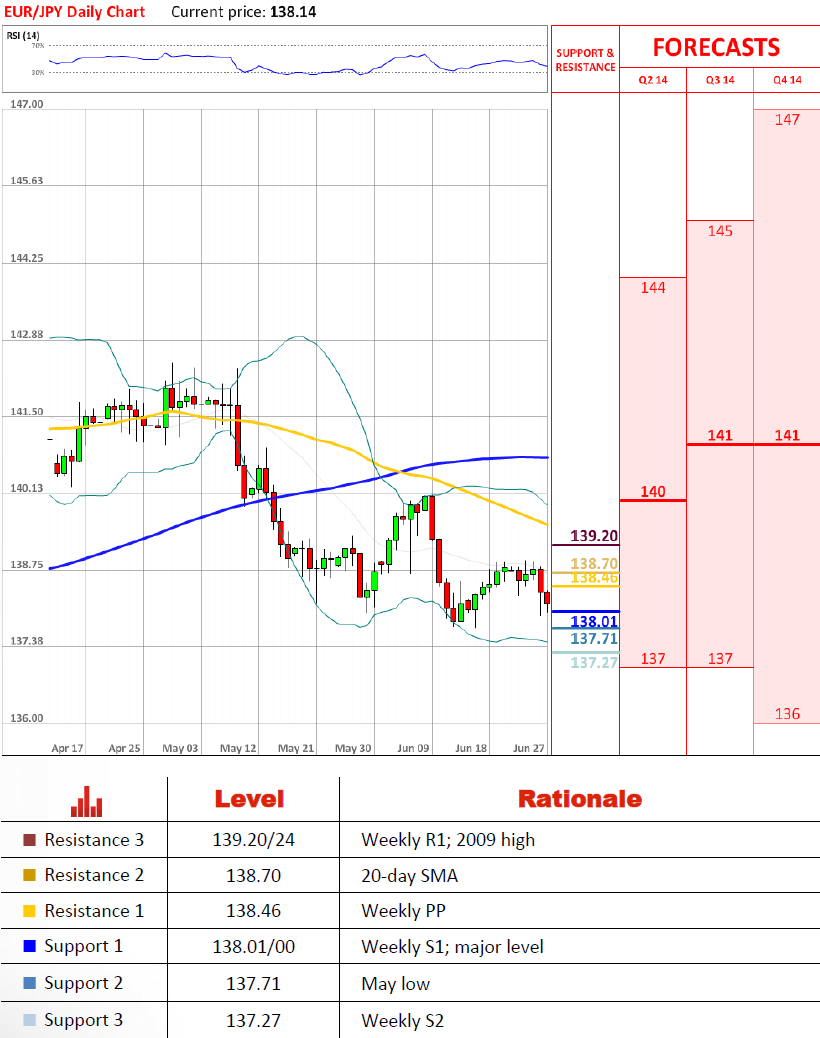This screenshot has width=820, height=1038.
Task: Click the 140.13 price axis label
Action: click(x=26, y=489)
